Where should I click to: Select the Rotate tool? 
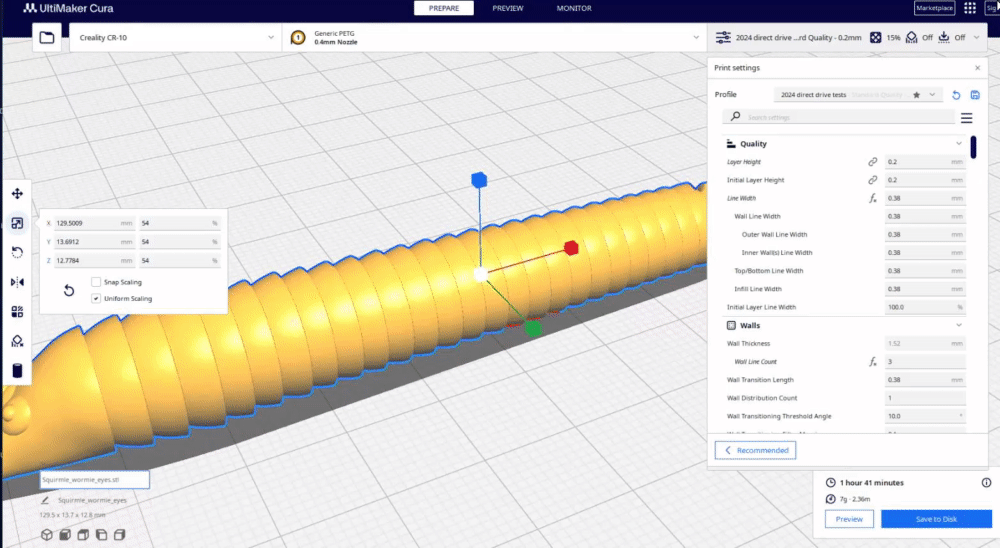pyautogui.click(x=17, y=253)
